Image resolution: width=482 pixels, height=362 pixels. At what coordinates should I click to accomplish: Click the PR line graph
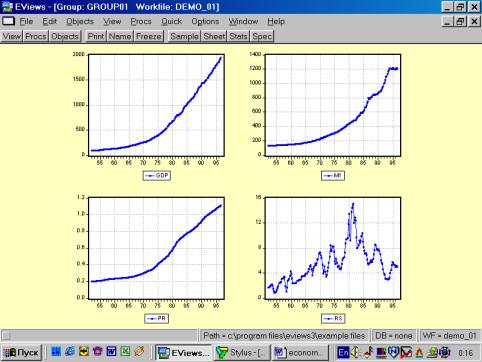tap(156, 248)
